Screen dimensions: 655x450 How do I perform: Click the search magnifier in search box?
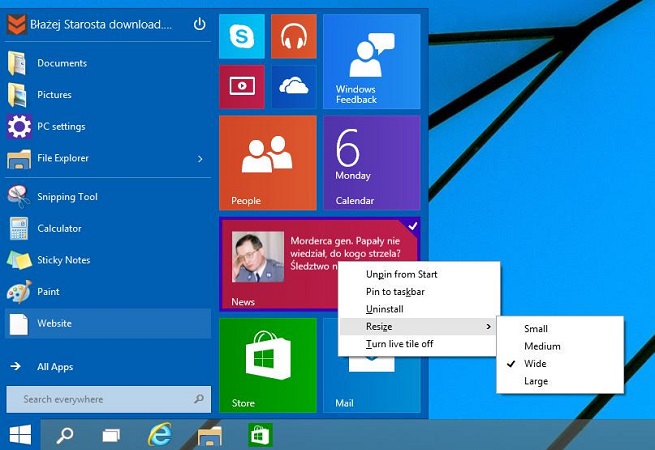(x=199, y=399)
